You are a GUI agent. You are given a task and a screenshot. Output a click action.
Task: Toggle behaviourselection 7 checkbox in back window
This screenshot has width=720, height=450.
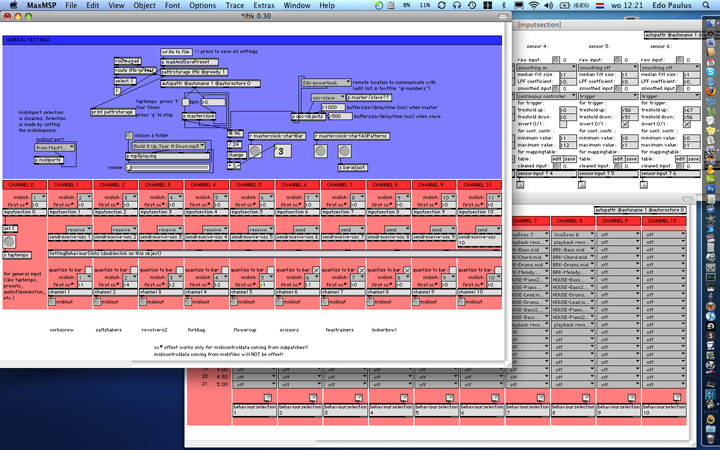540,398
